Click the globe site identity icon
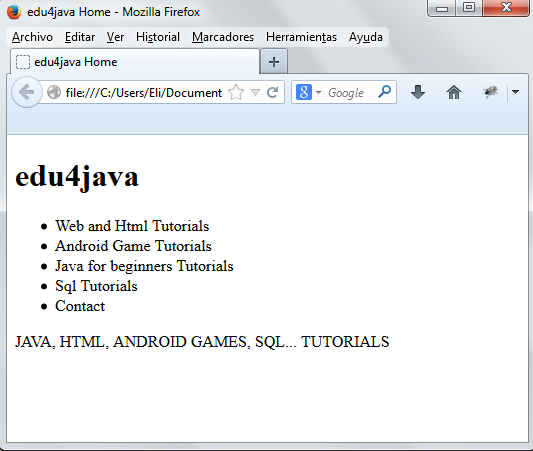 click(54, 92)
